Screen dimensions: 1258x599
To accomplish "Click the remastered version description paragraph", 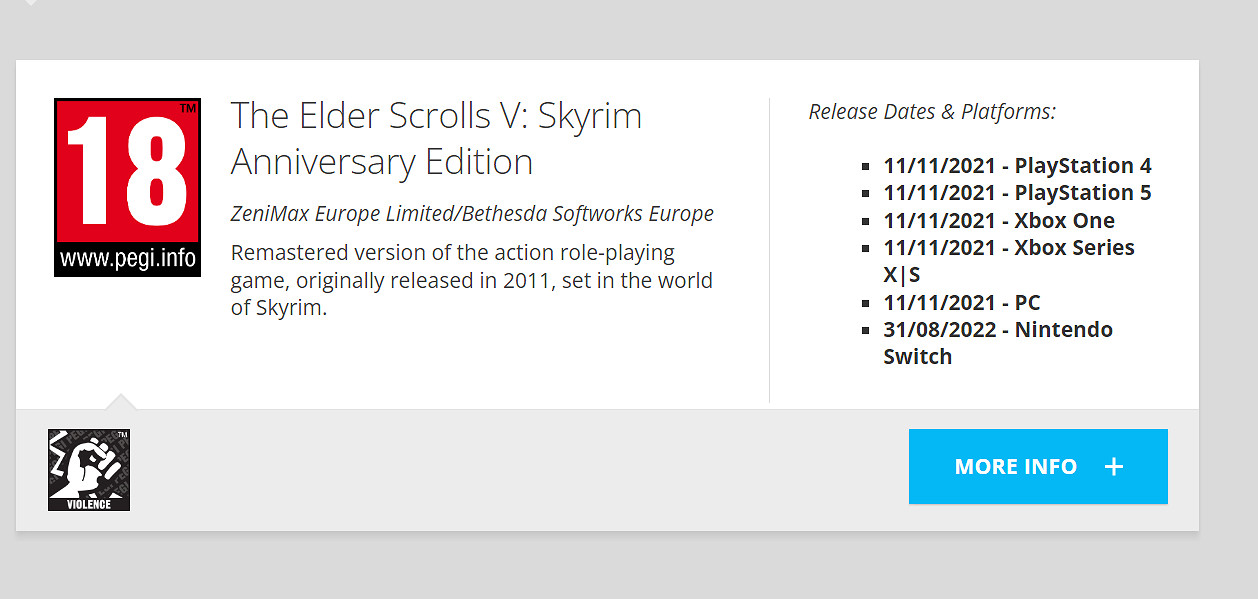I will coord(472,280).
